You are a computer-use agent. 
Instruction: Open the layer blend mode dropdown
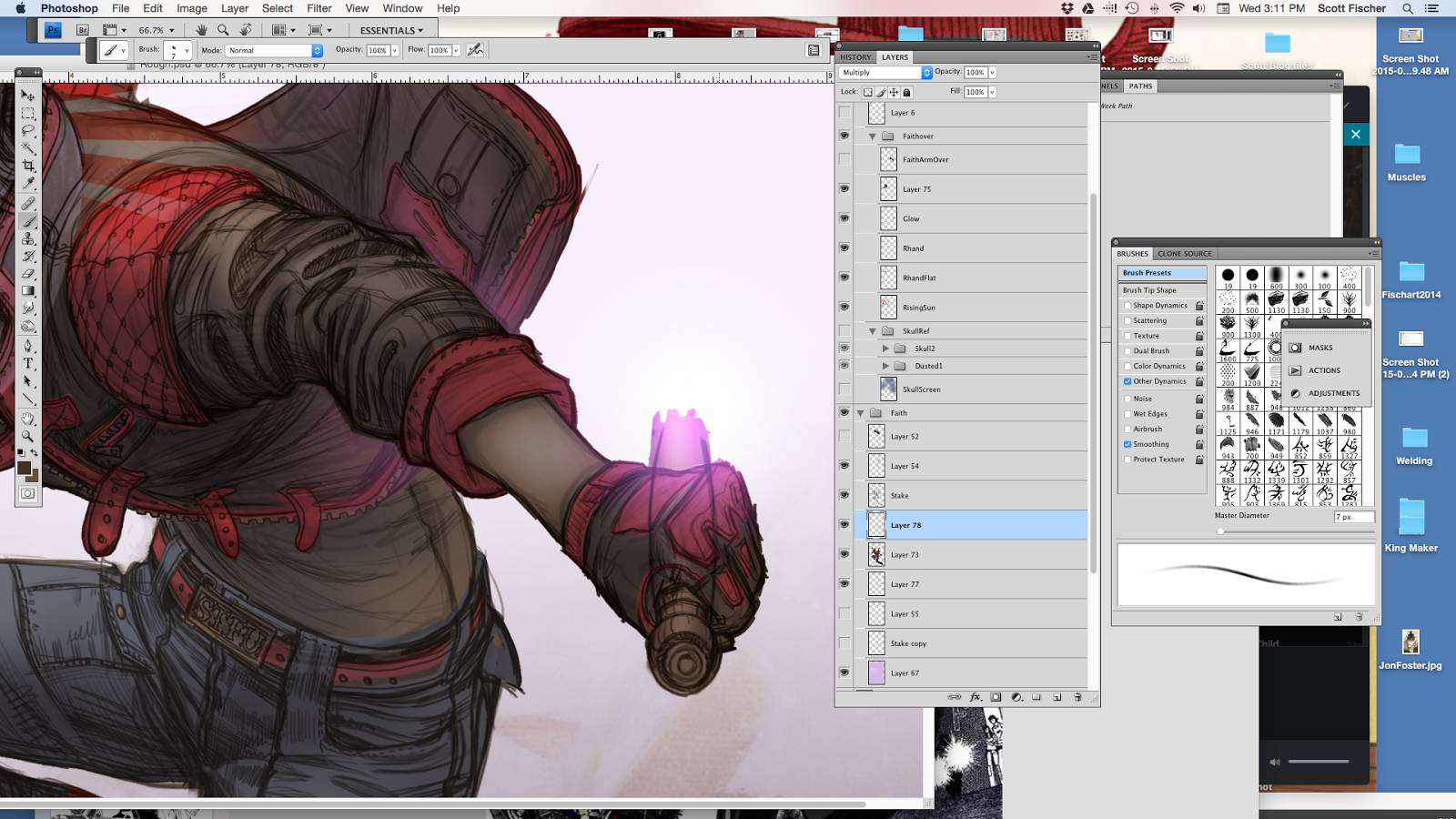885,72
